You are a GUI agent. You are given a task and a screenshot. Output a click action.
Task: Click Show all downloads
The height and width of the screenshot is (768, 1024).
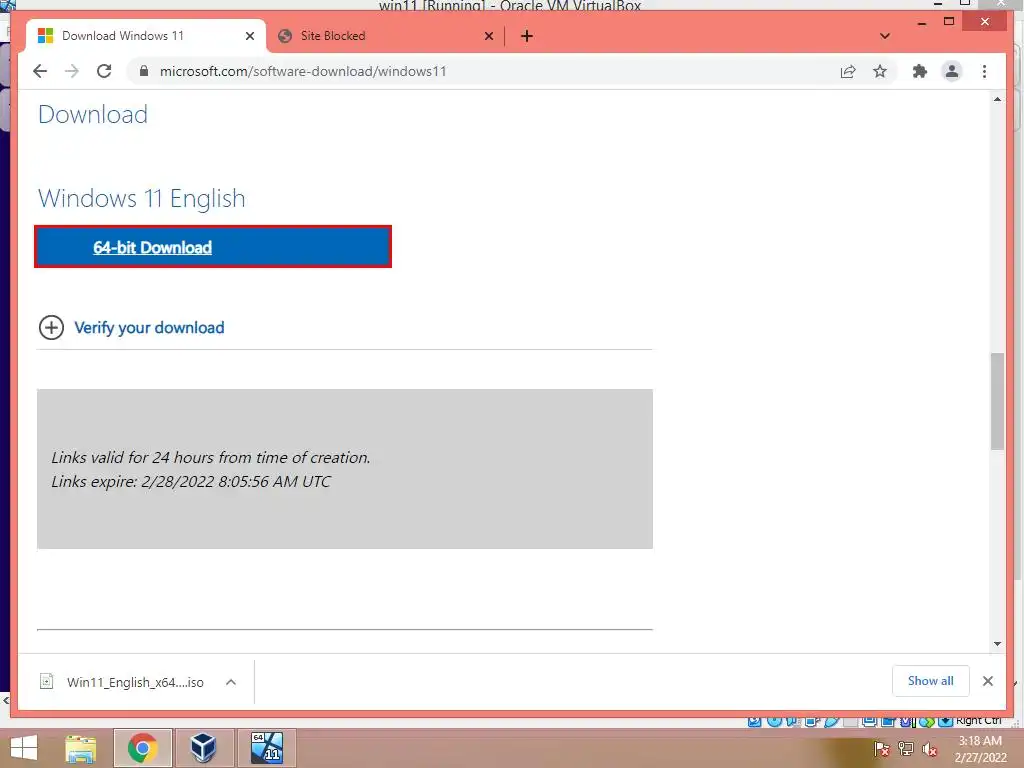tap(930, 681)
